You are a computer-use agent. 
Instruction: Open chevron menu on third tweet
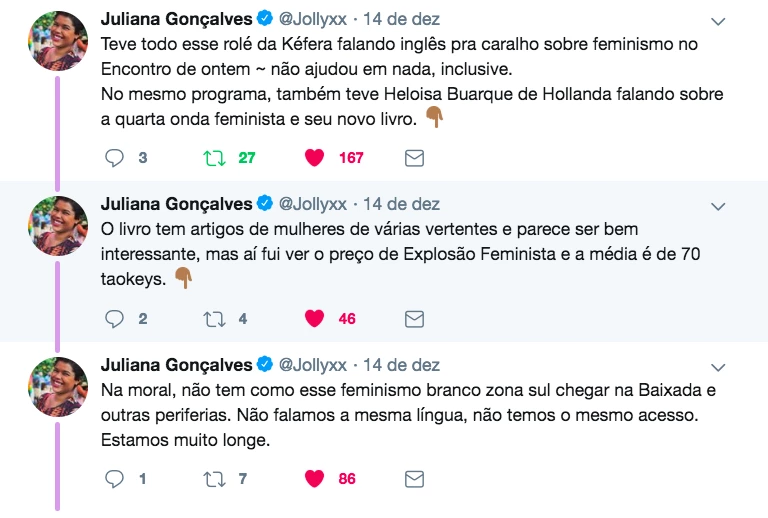point(717,366)
